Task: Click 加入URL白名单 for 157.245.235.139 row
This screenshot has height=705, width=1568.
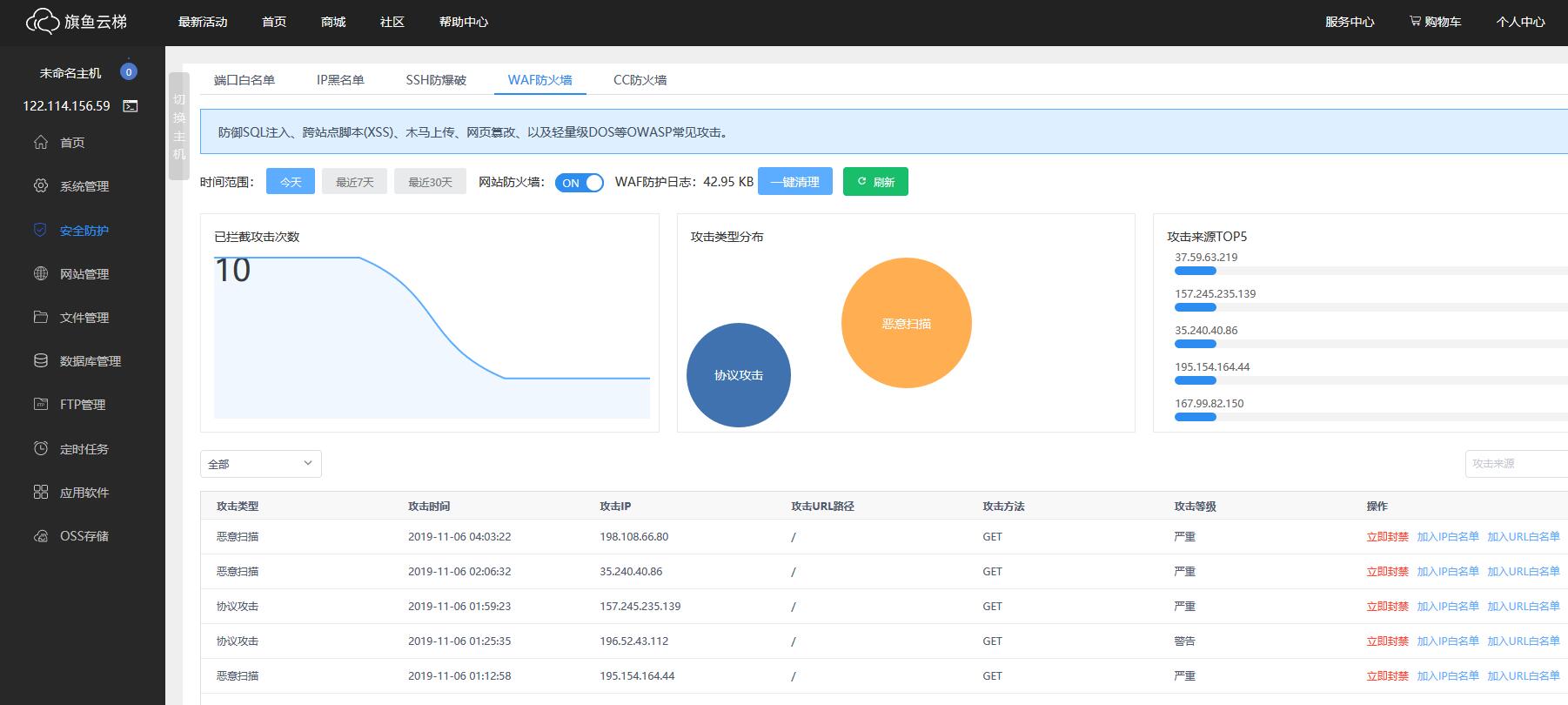Action: (1524, 607)
